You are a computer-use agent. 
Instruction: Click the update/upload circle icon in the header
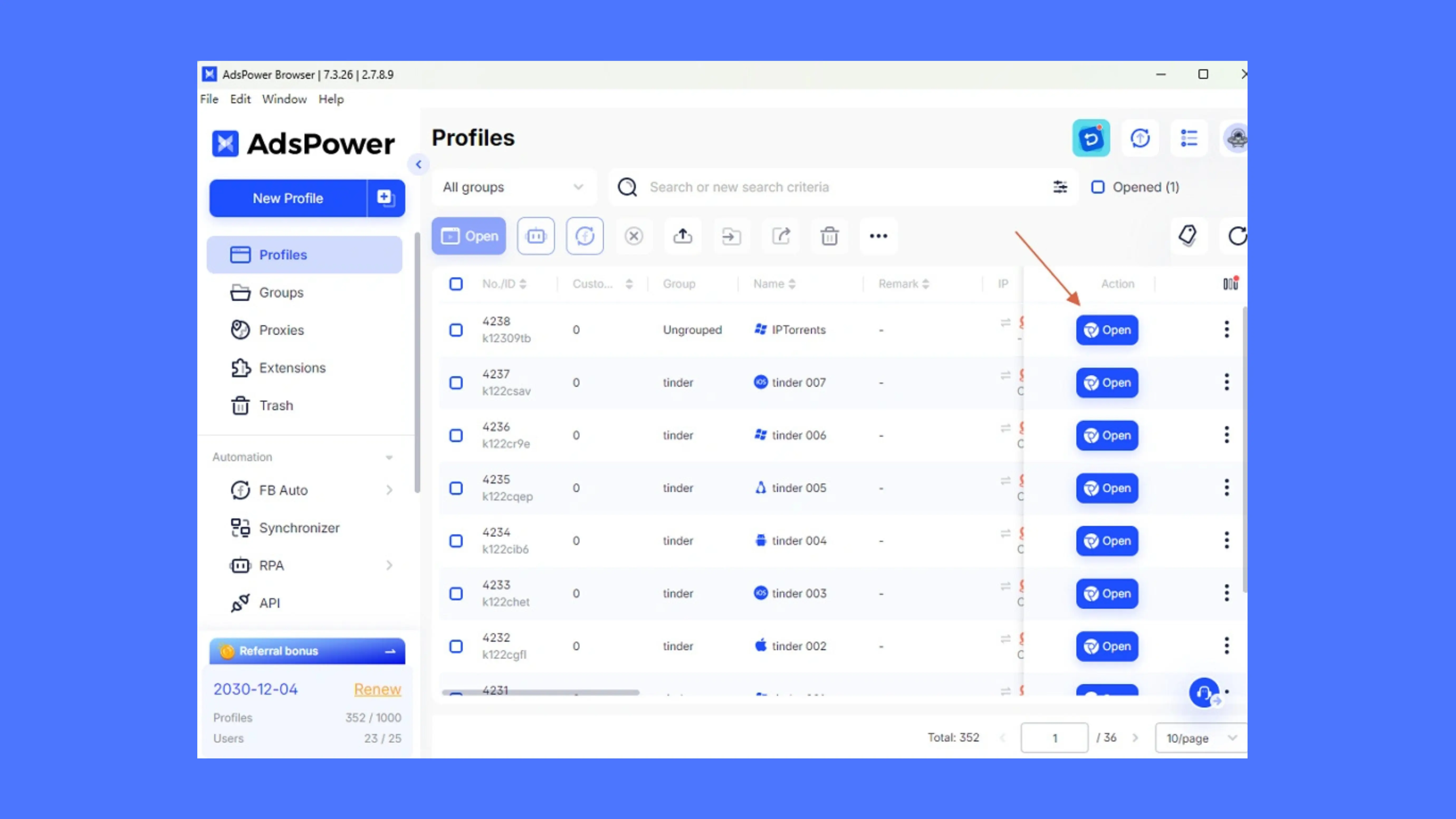[x=1140, y=138]
